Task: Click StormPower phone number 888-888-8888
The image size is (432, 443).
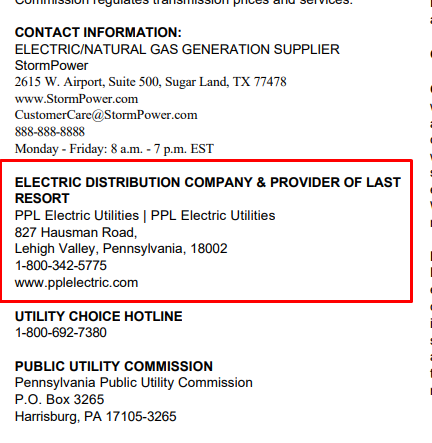Action: (50, 132)
